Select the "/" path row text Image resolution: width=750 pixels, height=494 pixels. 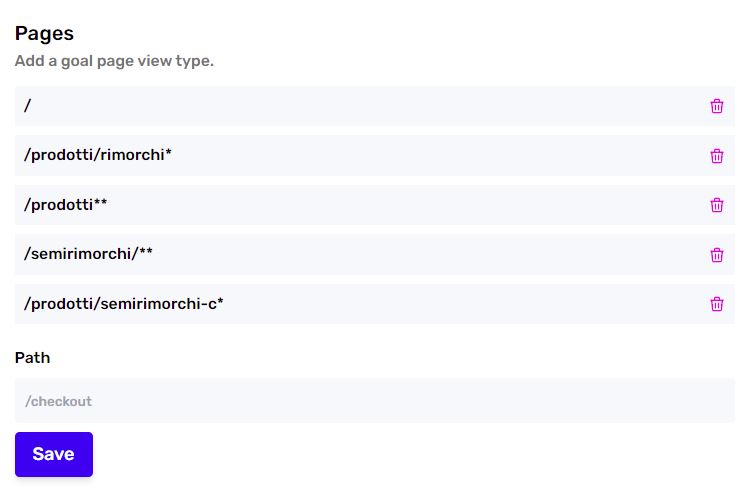click(x=28, y=106)
